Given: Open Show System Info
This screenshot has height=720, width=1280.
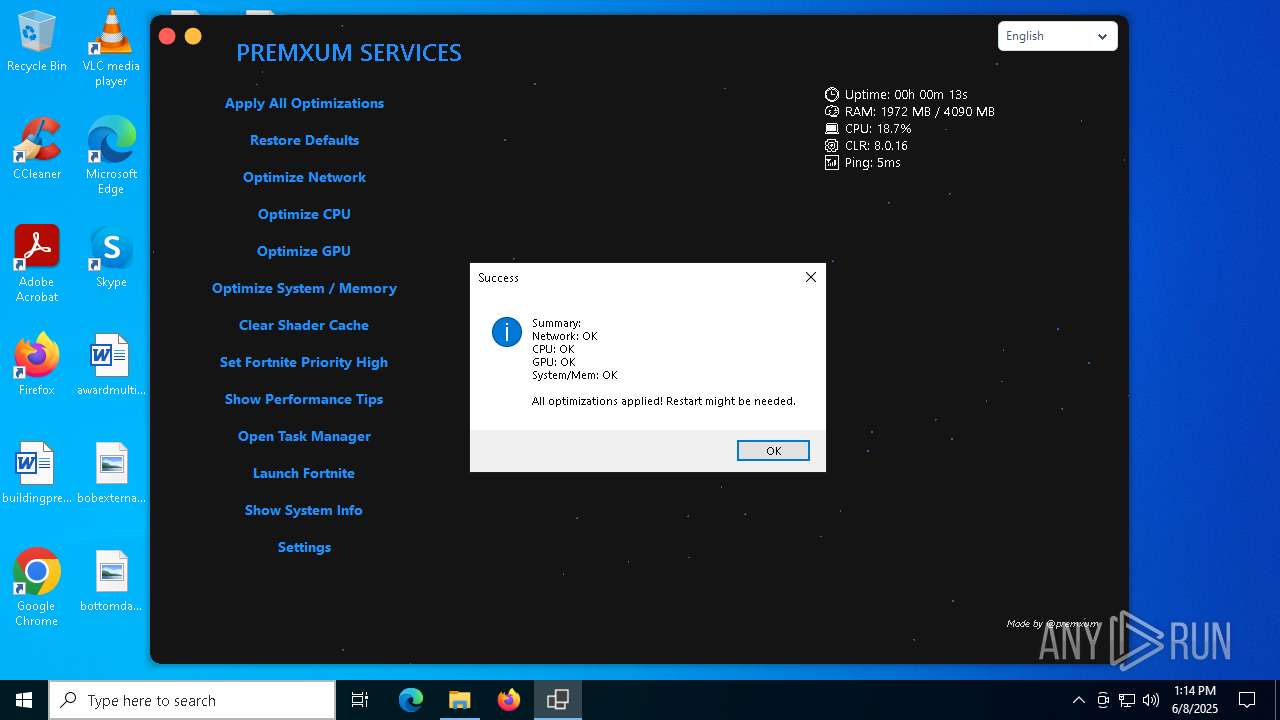Looking at the screenshot, I should 304,510.
